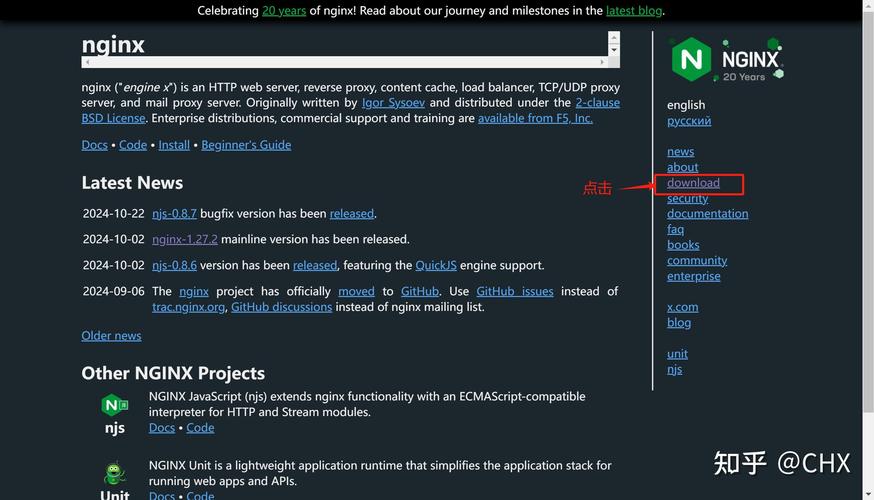The image size is (874, 500).
Task: Open the 'GitHub issues' link
Action: pos(514,292)
